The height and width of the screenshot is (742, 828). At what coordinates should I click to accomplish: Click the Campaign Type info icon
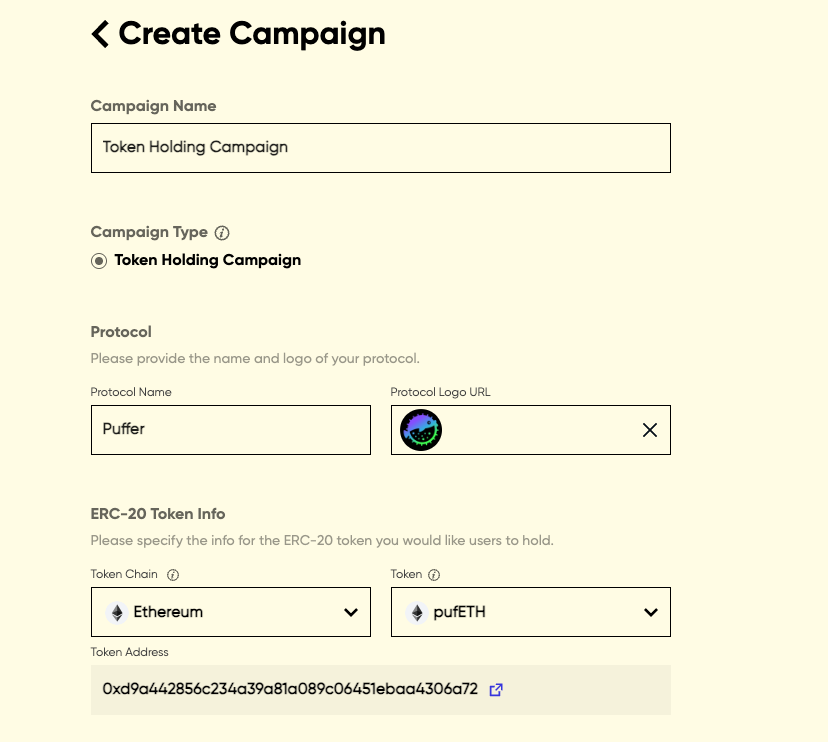click(222, 233)
